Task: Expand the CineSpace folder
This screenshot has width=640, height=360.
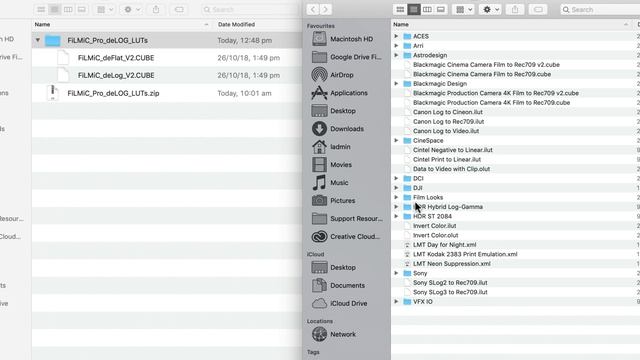Action: [x=396, y=140]
